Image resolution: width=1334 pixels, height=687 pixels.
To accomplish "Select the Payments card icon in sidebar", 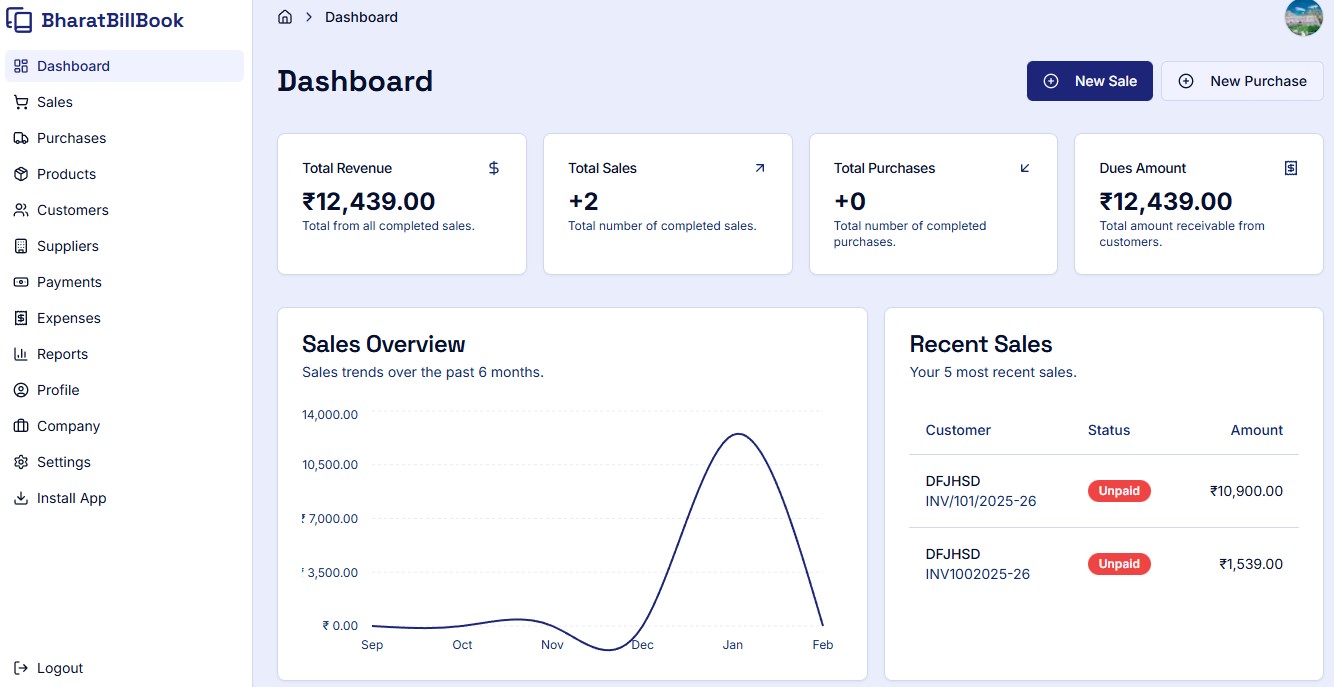I will click(20, 281).
